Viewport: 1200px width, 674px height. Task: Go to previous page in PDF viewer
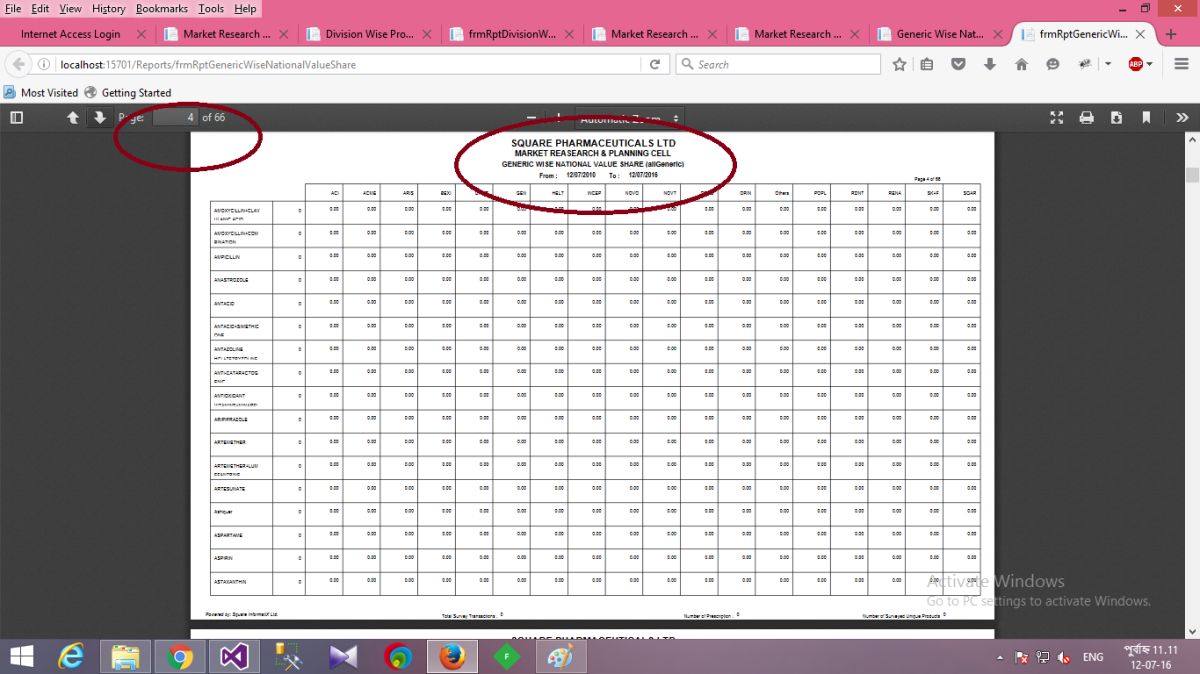point(73,118)
